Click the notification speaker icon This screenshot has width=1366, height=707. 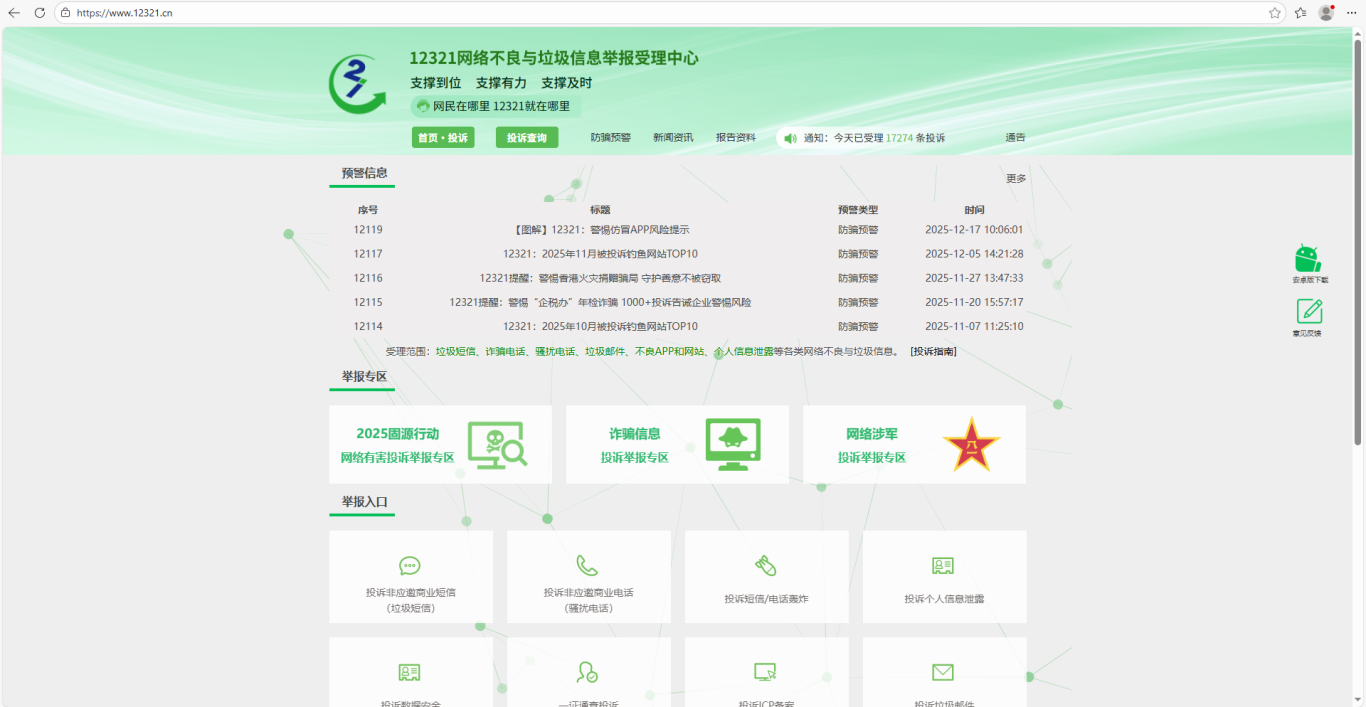coord(790,138)
